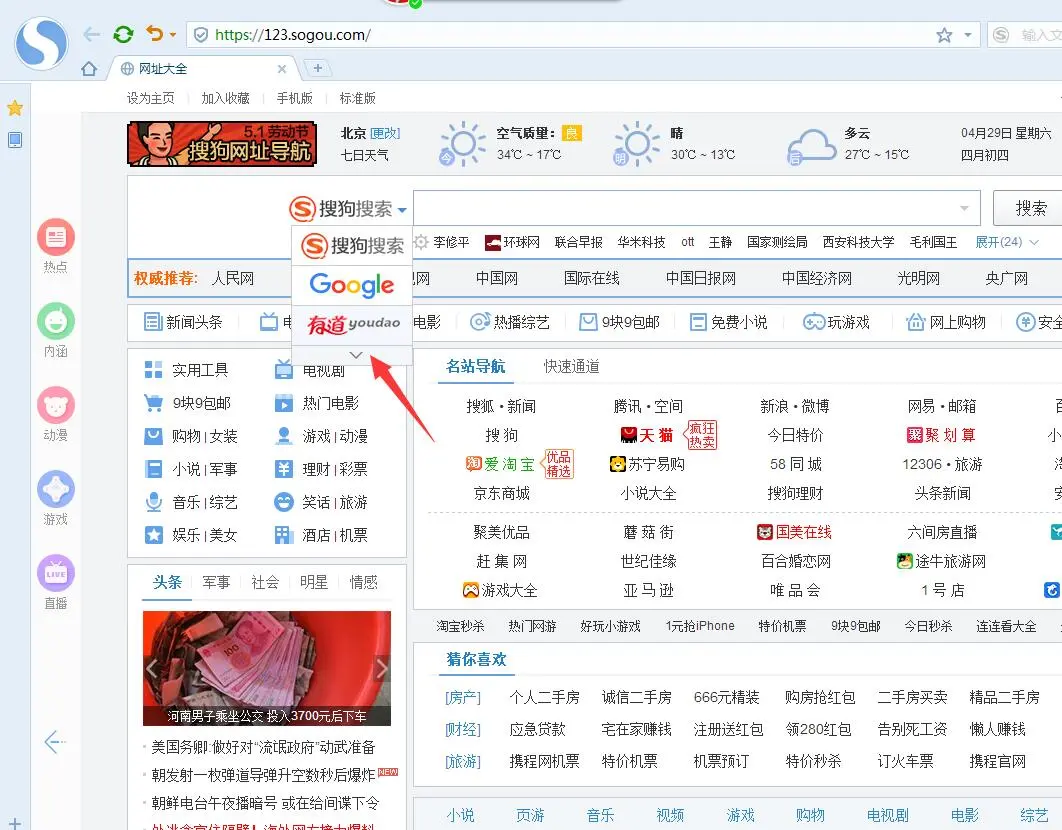The height and width of the screenshot is (830, 1062).
Task: Bookmark the page using the address bar star
Action: tap(943, 35)
